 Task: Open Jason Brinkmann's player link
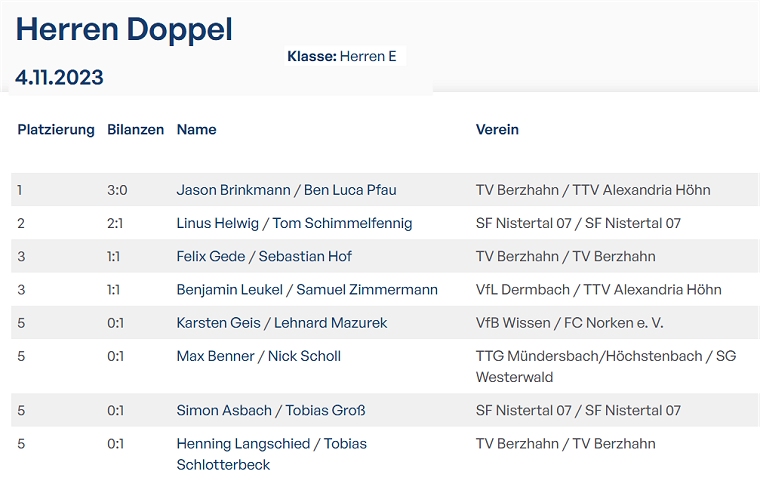(233, 190)
